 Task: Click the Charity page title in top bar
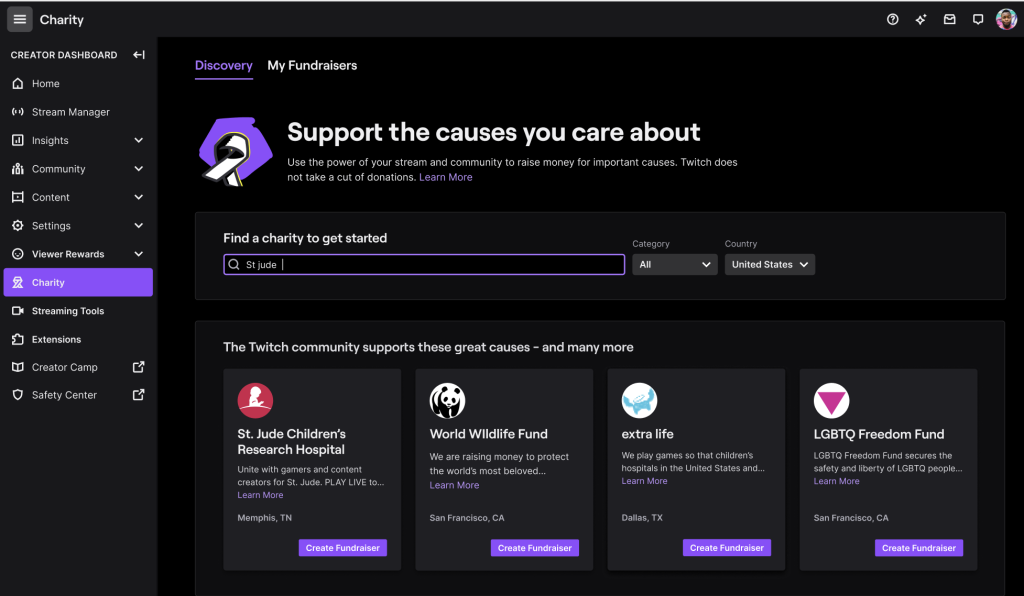(x=61, y=20)
